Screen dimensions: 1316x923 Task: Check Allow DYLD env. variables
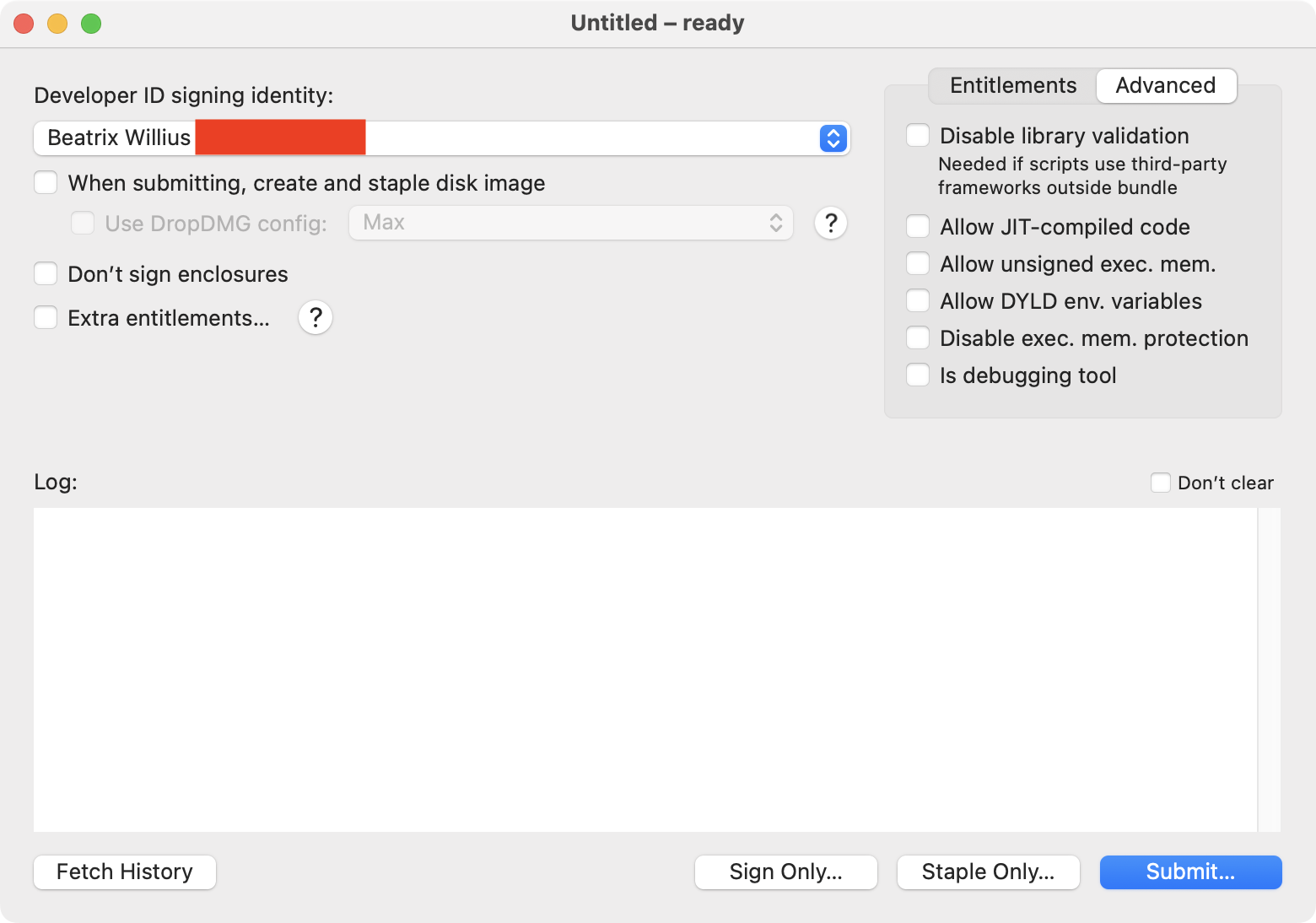coord(918,301)
